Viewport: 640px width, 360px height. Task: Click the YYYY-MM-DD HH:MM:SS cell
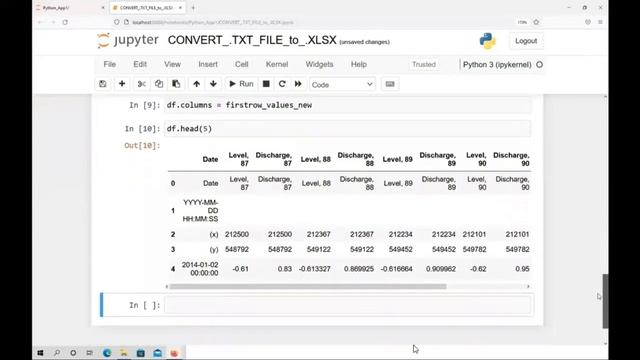(x=200, y=211)
